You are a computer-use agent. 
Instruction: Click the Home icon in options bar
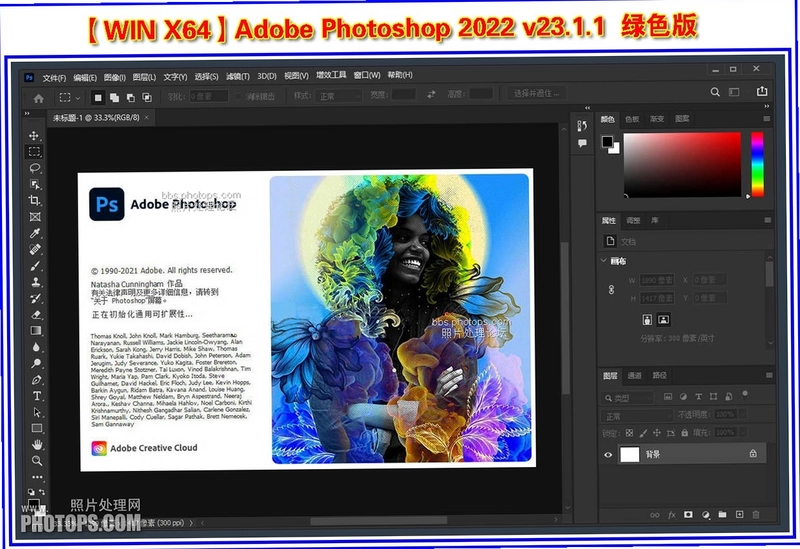[38, 98]
